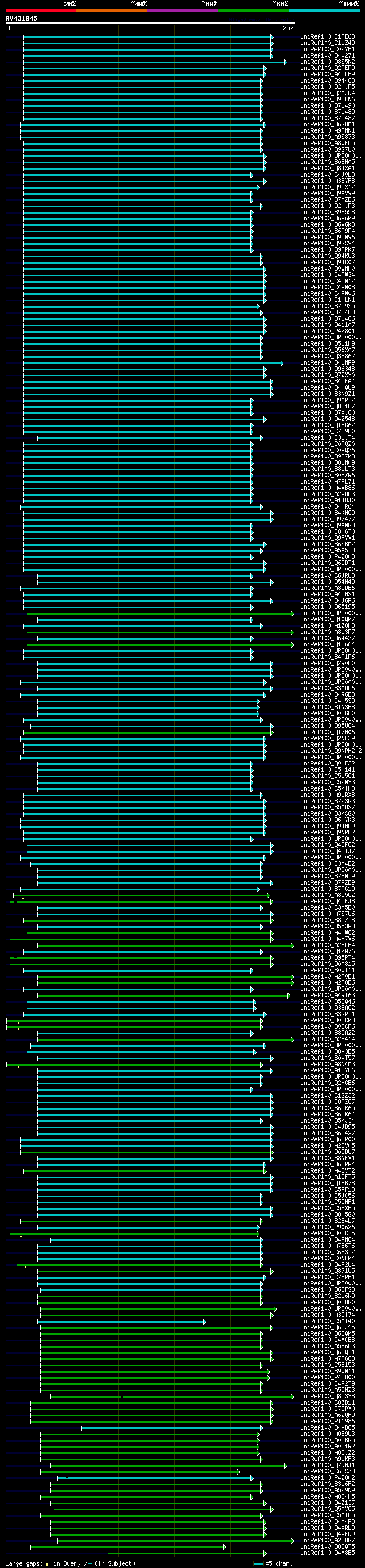Select hit UniRef100_Q8S5N2
Screen dimensions: 365x1568
click(327, 62)
